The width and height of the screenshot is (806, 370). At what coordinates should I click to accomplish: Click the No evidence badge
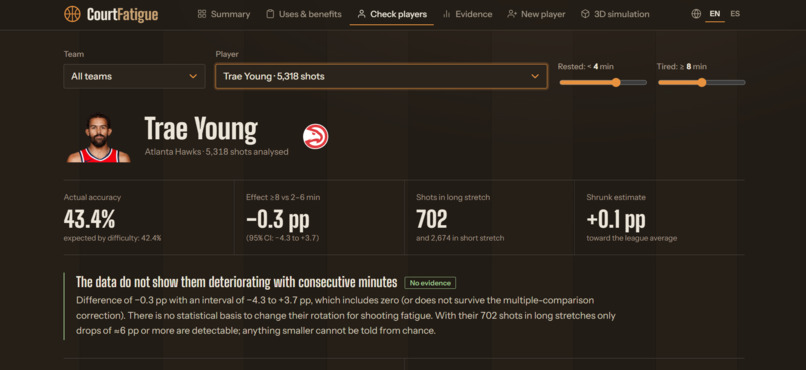coord(430,283)
